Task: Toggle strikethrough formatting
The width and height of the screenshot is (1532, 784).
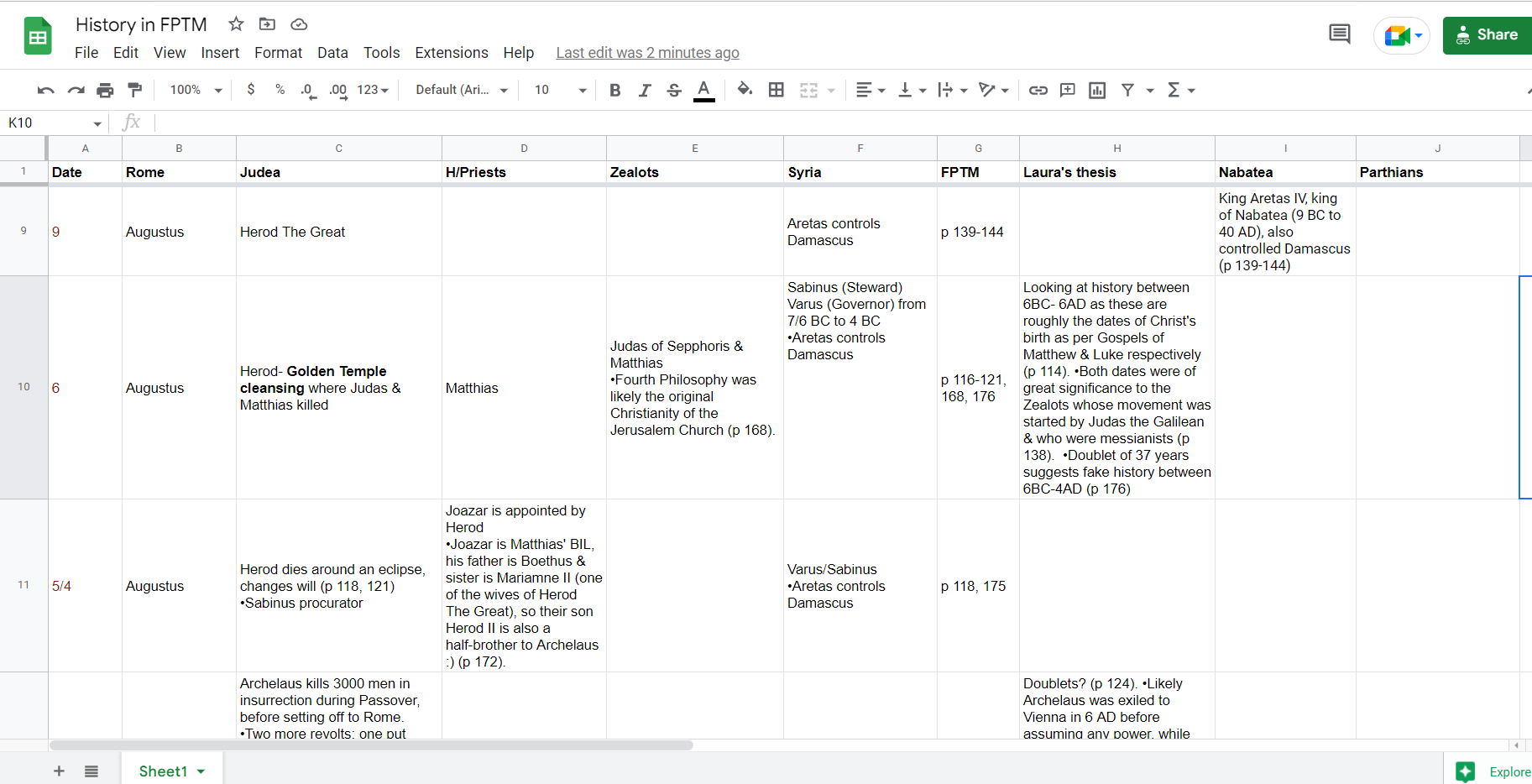Action: pos(674,90)
